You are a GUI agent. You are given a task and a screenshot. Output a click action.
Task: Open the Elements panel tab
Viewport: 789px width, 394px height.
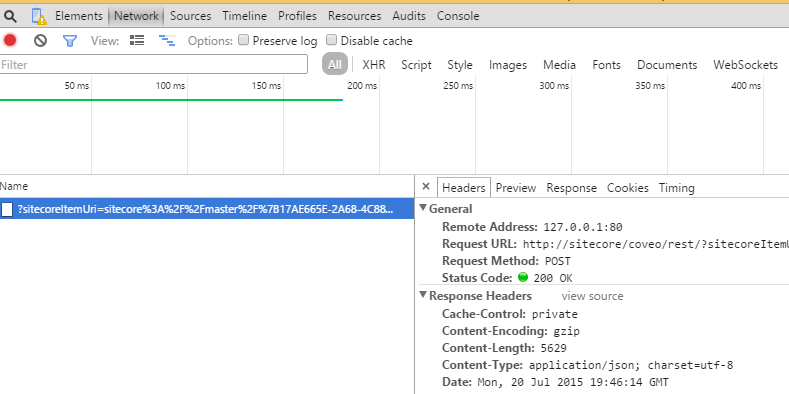[78, 16]
